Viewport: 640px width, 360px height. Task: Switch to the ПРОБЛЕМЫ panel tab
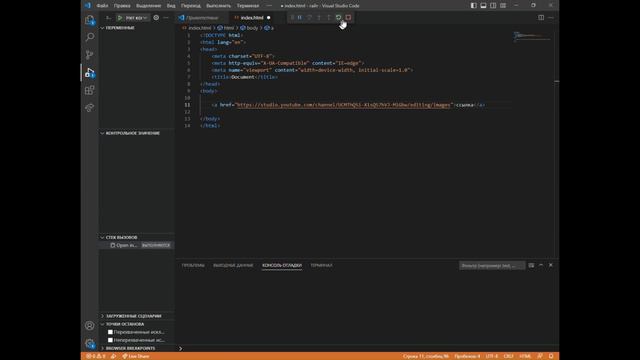pyautogui.click(x=193, y=265)
